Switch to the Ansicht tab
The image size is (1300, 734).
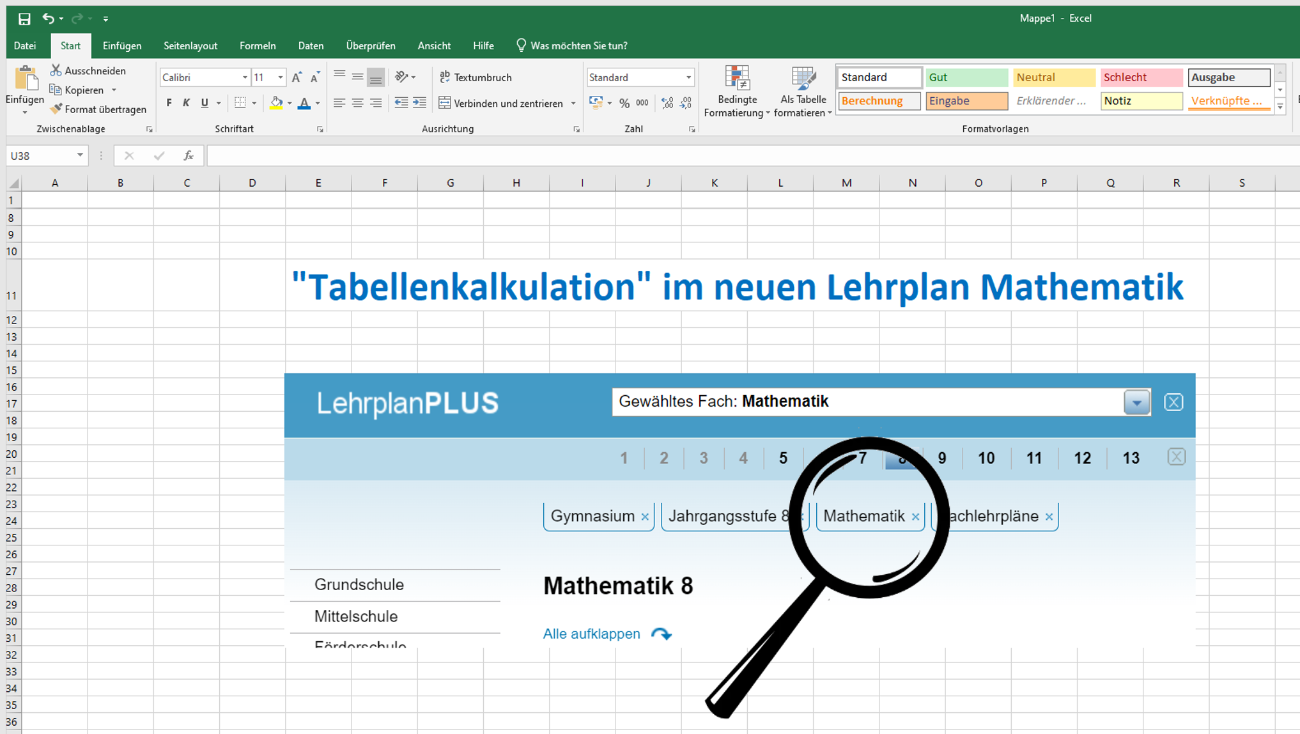tap(434, 46)
